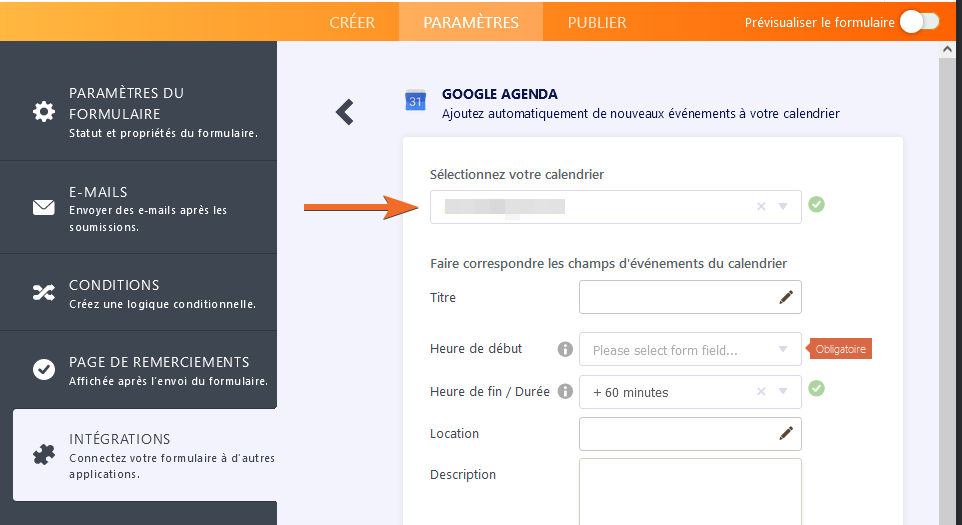Clear the + 60 minutes duration value
This screenshot has width=962, height=525.
tap(761, 392)
